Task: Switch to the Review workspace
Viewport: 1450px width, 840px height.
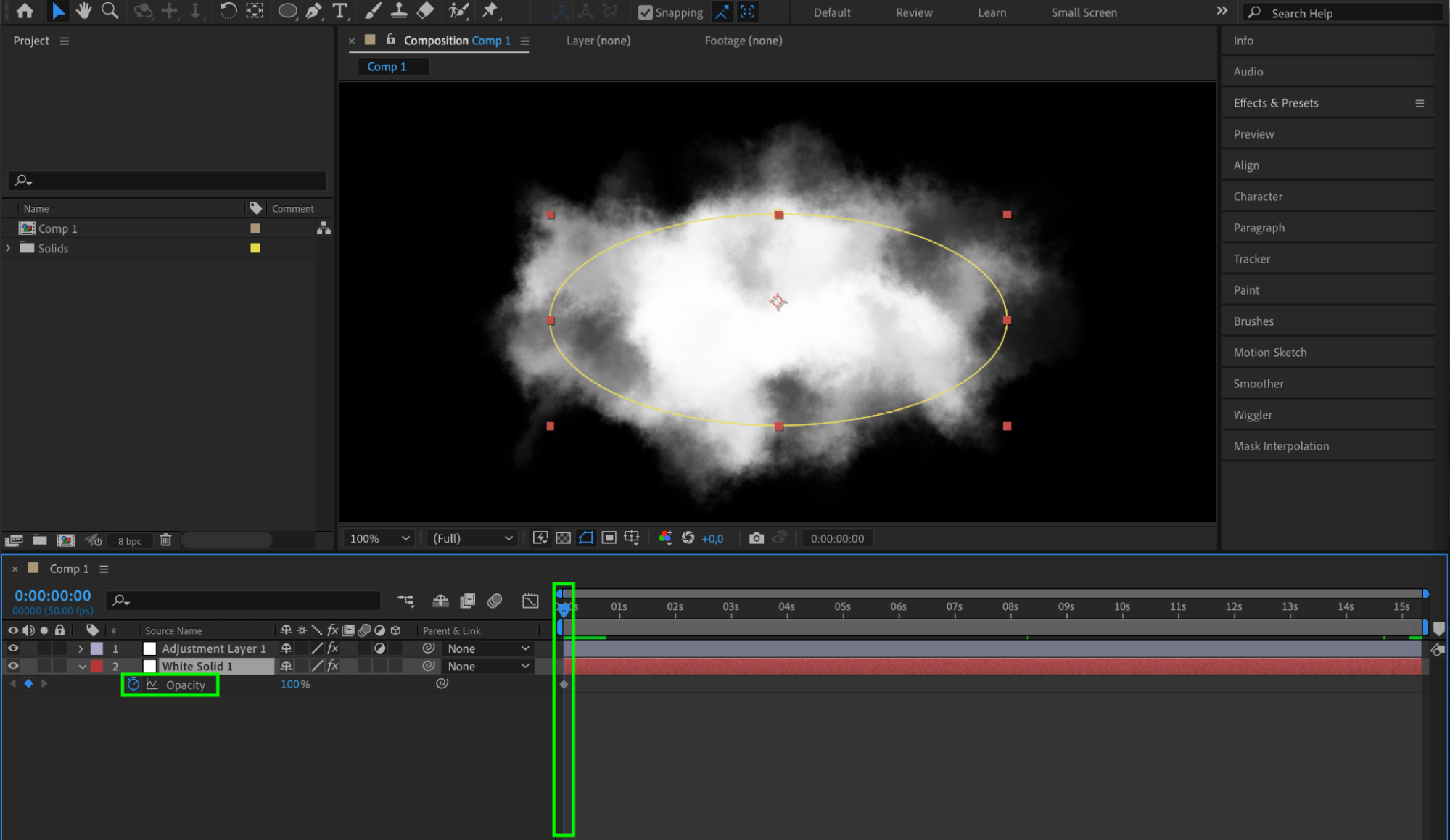Action: click(913, 12)
